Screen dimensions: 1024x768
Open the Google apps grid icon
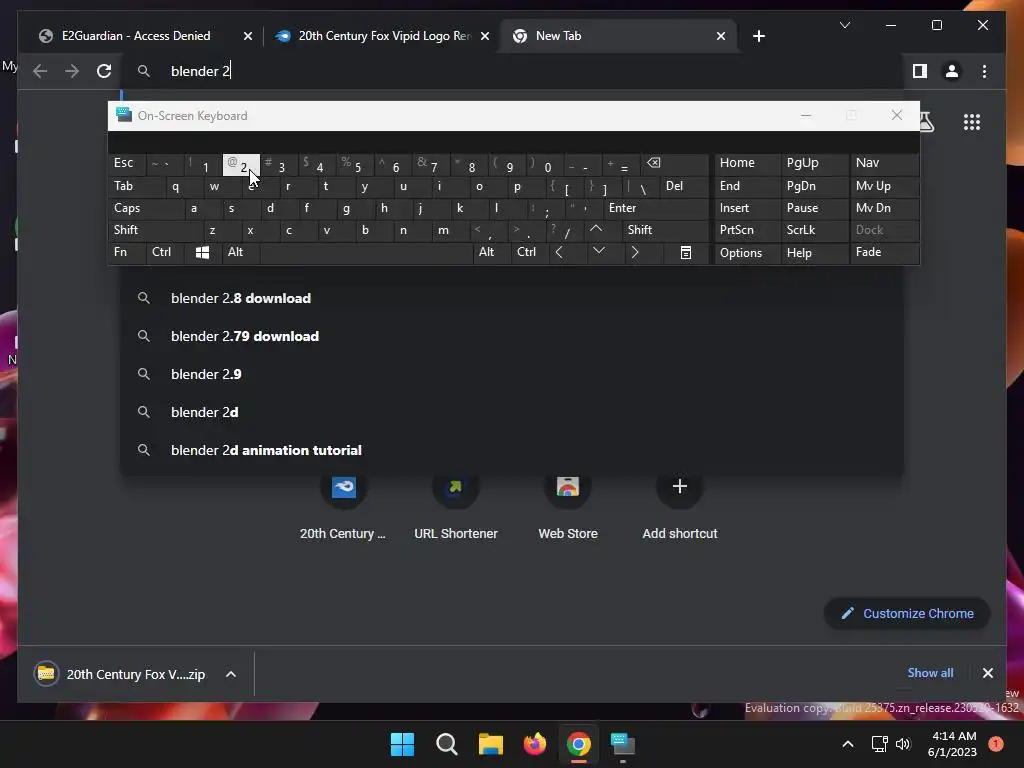pos(972,122)
